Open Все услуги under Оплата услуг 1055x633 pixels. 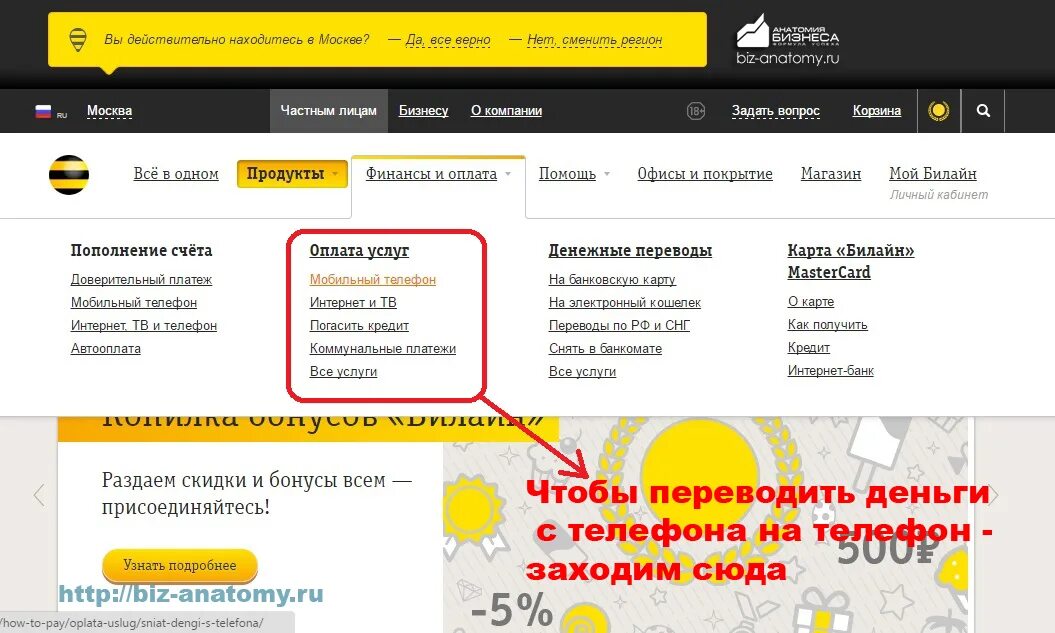tap(343, 371)
